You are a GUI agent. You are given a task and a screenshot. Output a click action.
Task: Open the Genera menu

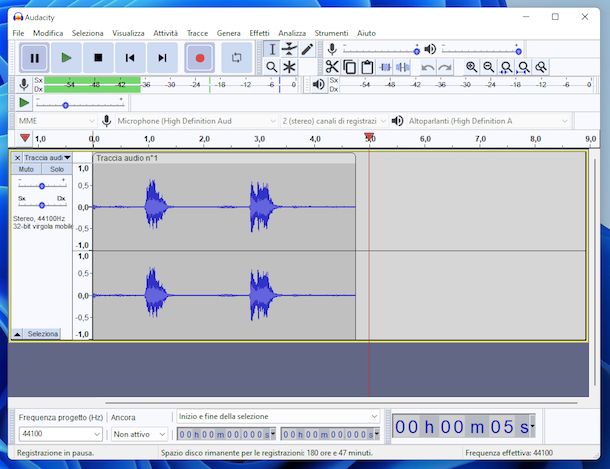pyautogui.click(x=229, y=33)
